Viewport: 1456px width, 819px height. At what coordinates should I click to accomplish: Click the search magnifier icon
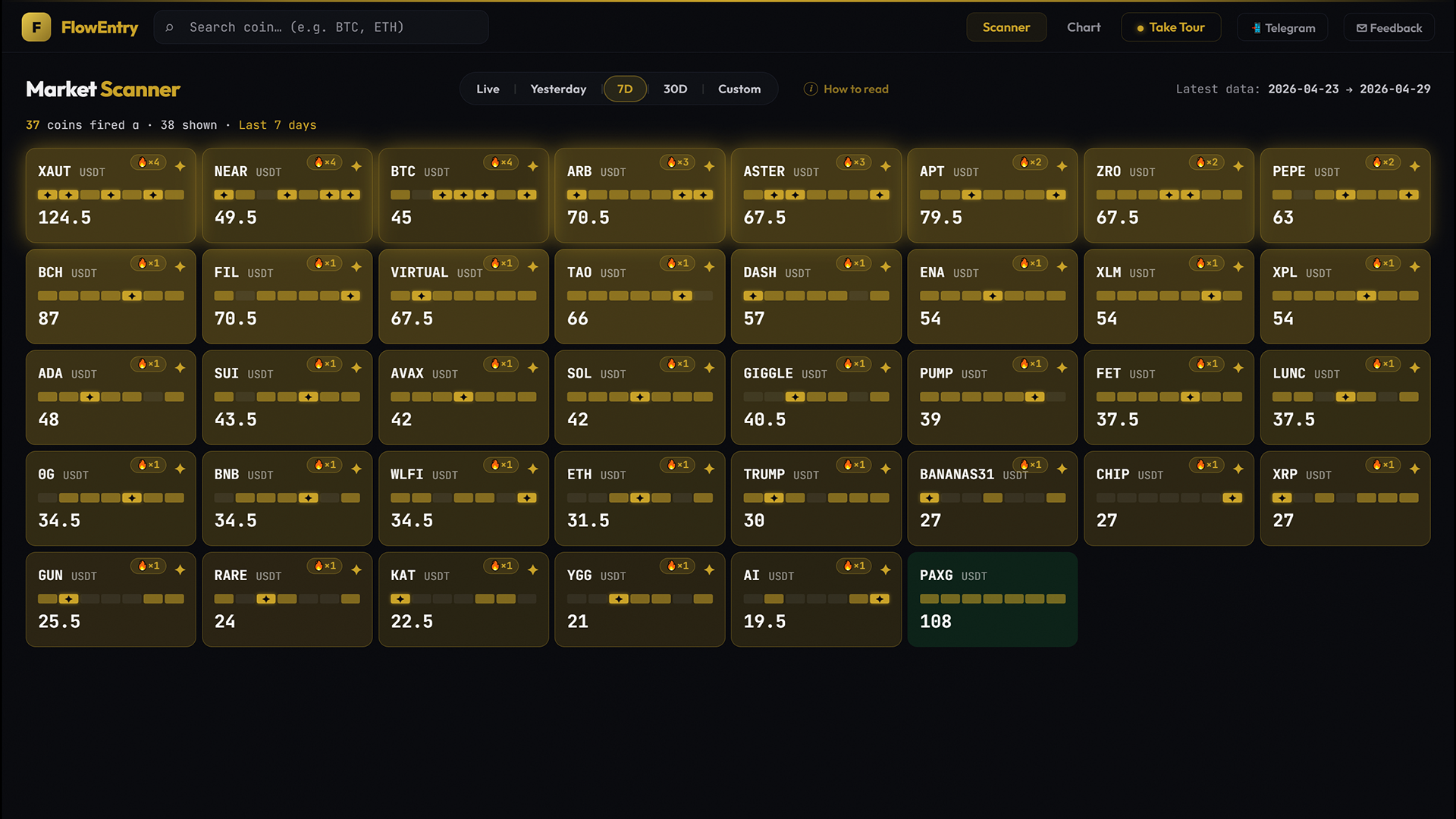pyautogui.click(x=169, y=27)
